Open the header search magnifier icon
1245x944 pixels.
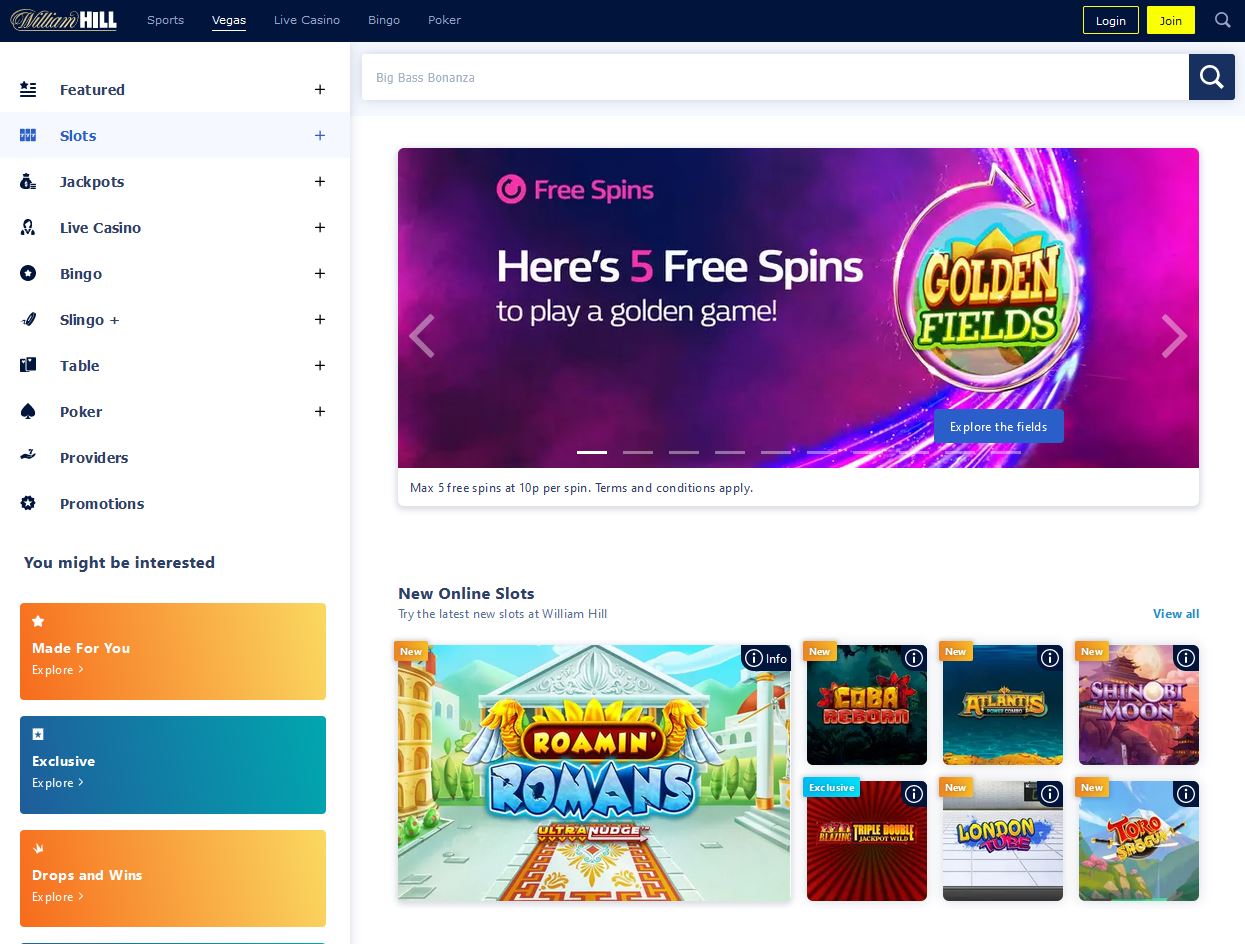coord(1223,20)
